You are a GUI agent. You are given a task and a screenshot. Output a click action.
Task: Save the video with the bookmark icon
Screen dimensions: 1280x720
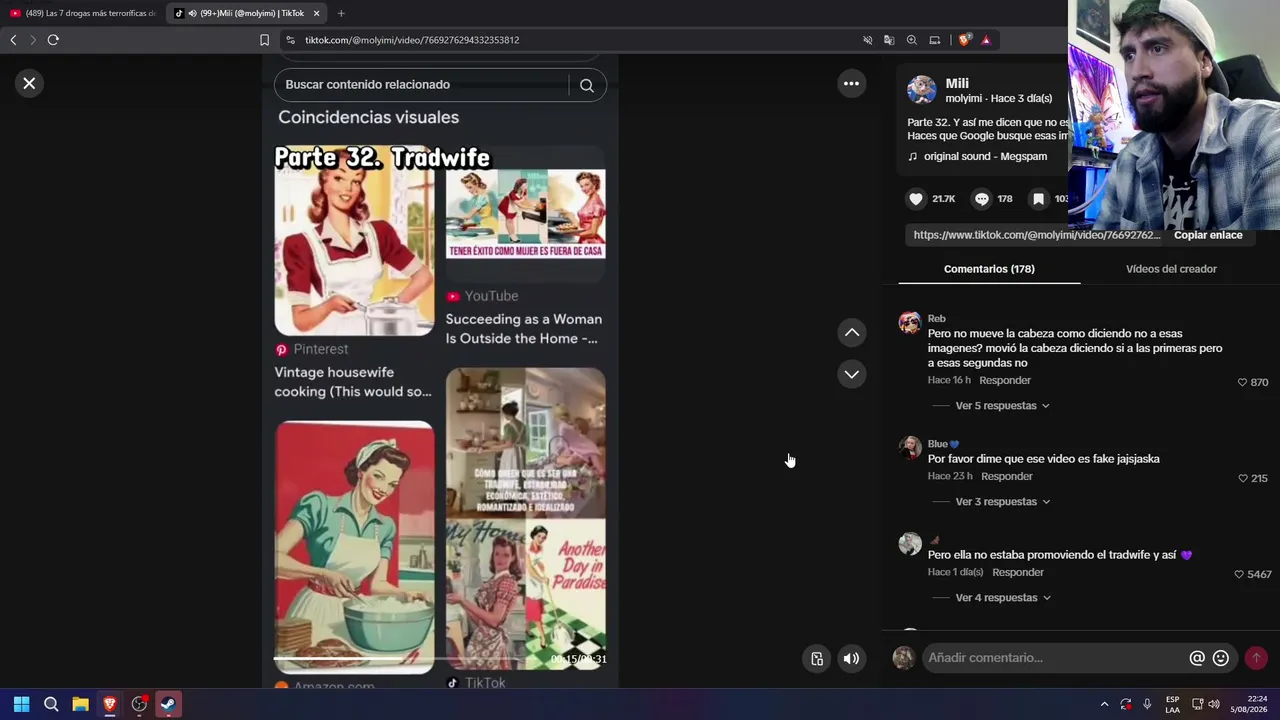coord(1038,199)
